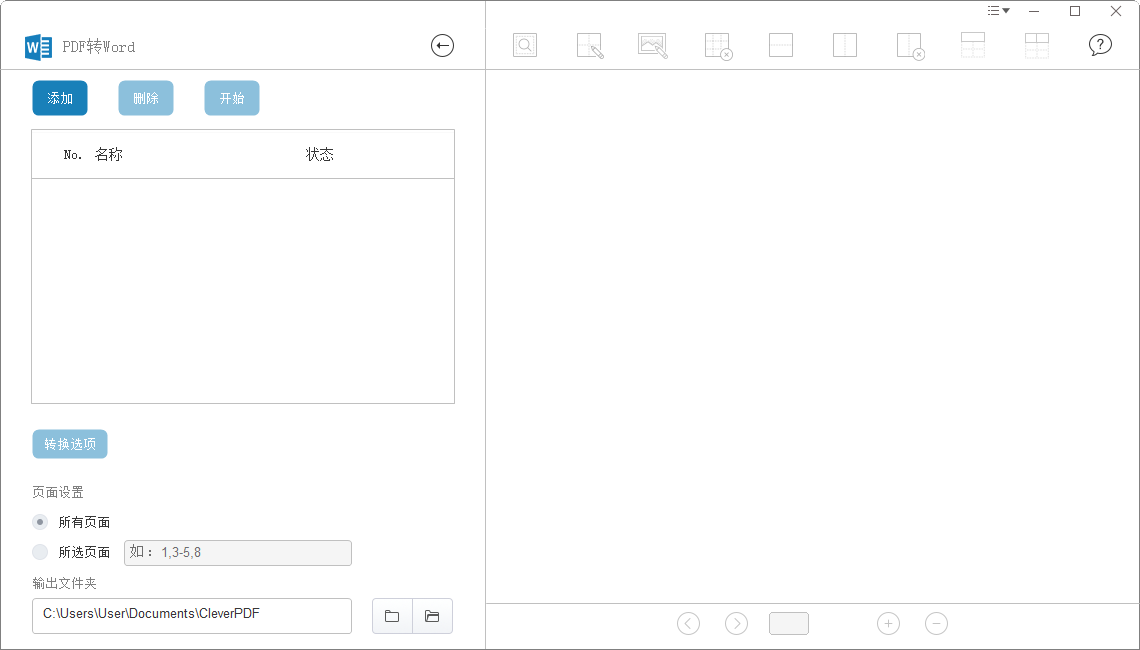
Task: Open the list view menu at top right
Action: point(997,10)
